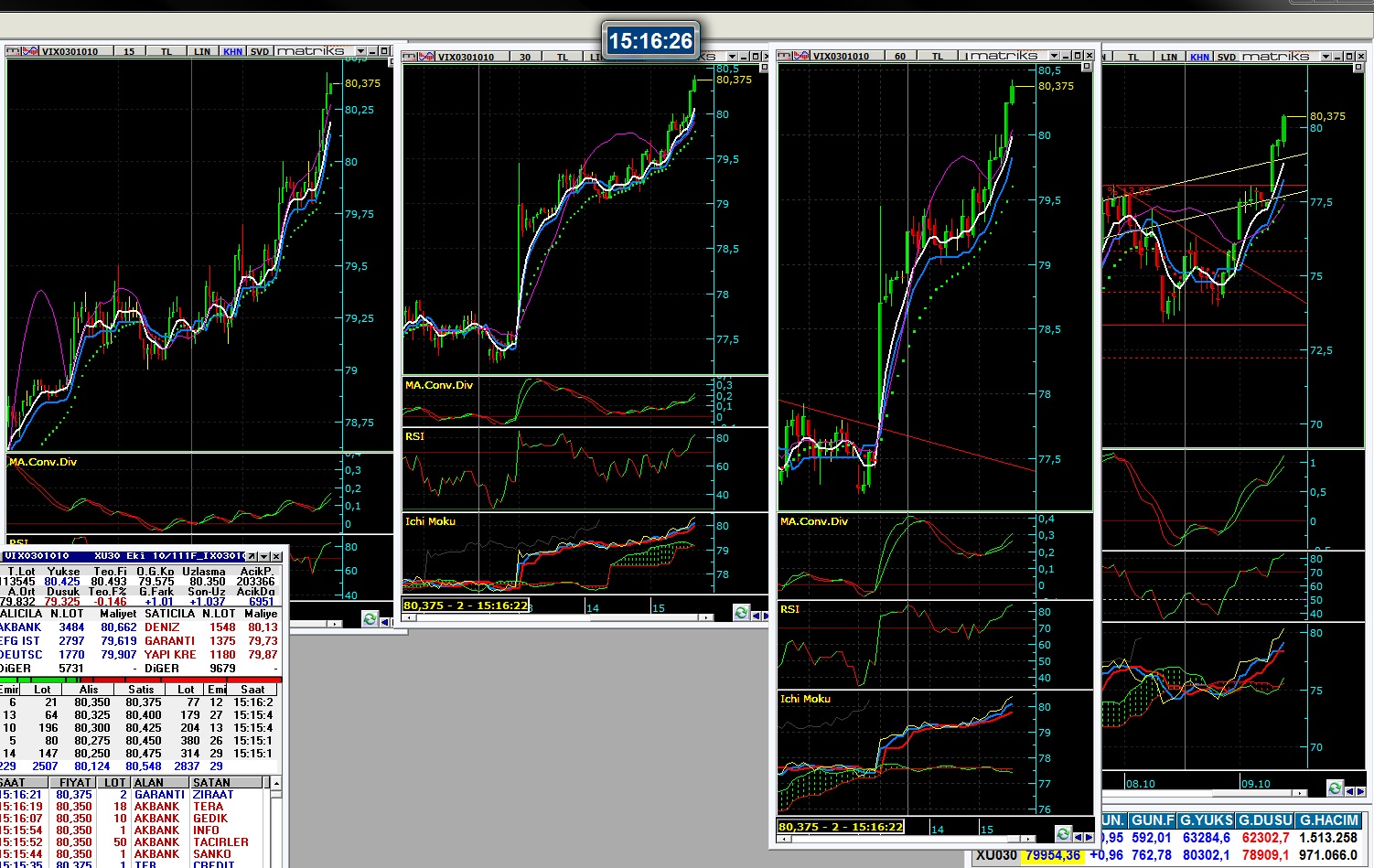Toggle KHN option in the 15-minute chart header
This screenshot has height=868, width=1374.
point(233,51)
